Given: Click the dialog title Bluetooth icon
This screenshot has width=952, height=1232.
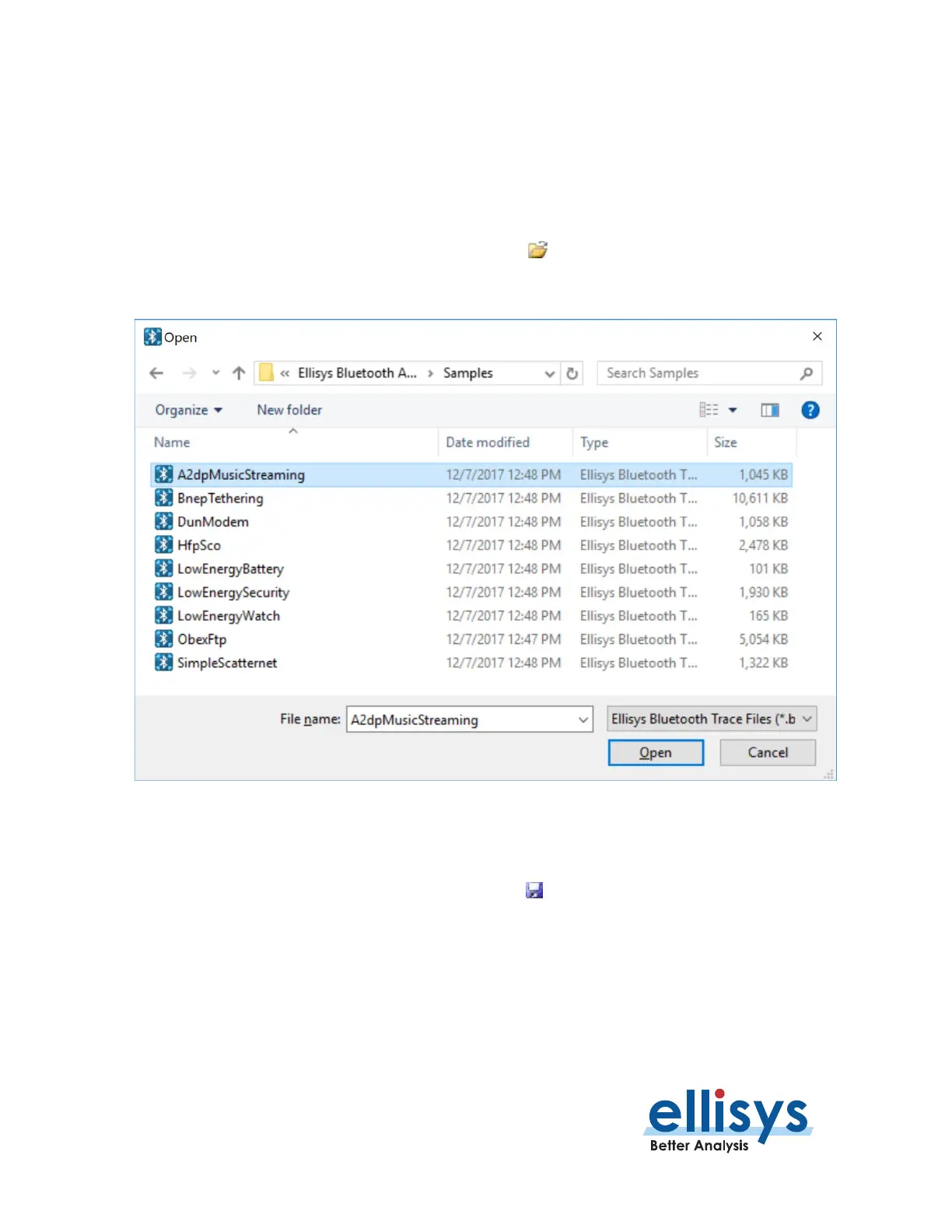Looking at the screenshot, I should [152, 337].
